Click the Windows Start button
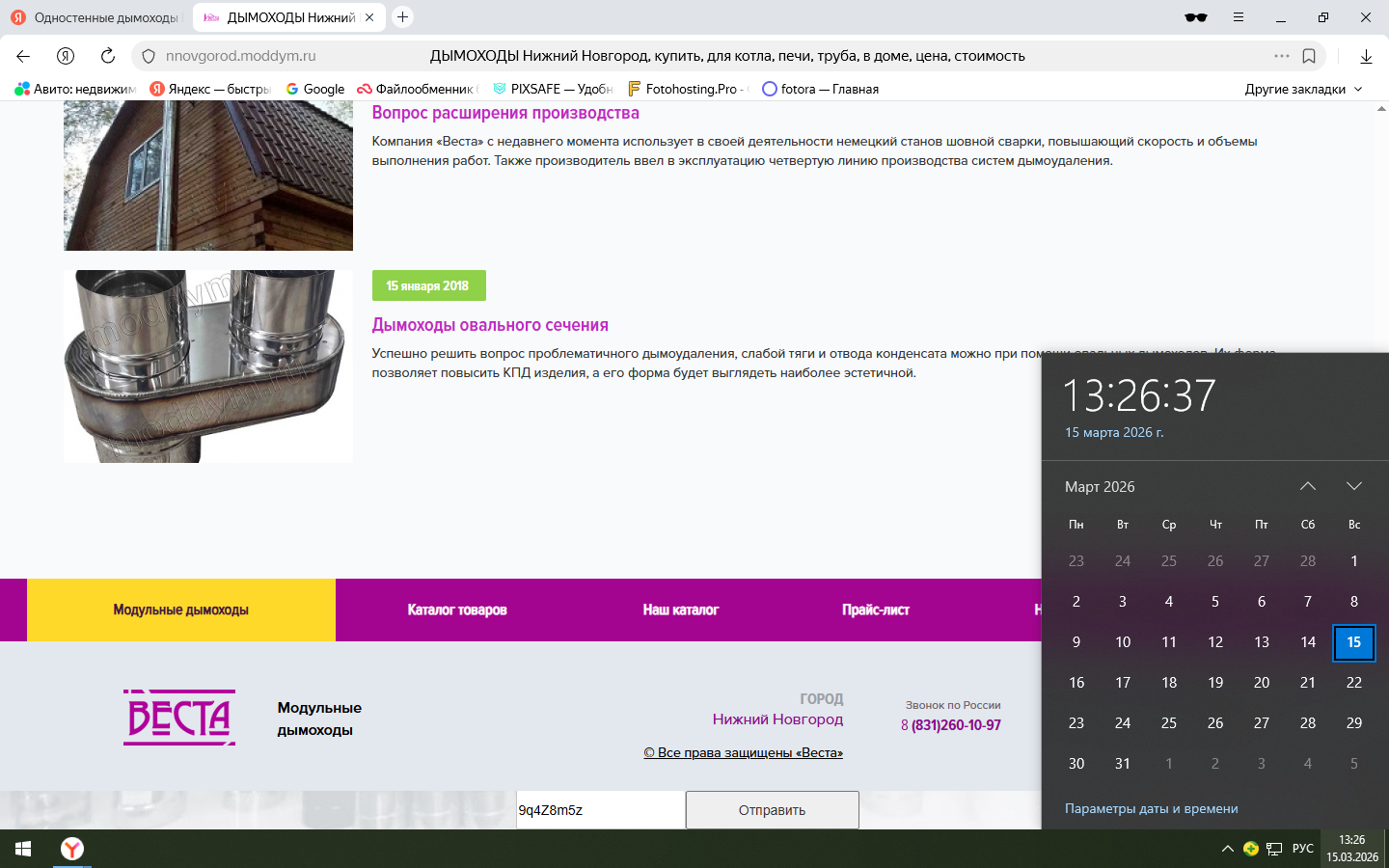The height and width of the screenshot is (868, 1389). coord(23,849)
